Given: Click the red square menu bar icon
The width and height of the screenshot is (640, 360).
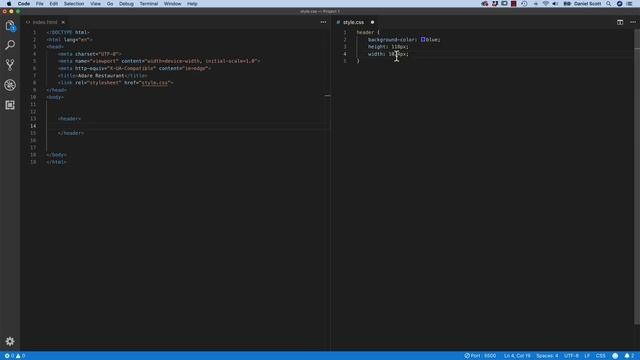Looking at the screenshot, I should click(x=513, y=4).
